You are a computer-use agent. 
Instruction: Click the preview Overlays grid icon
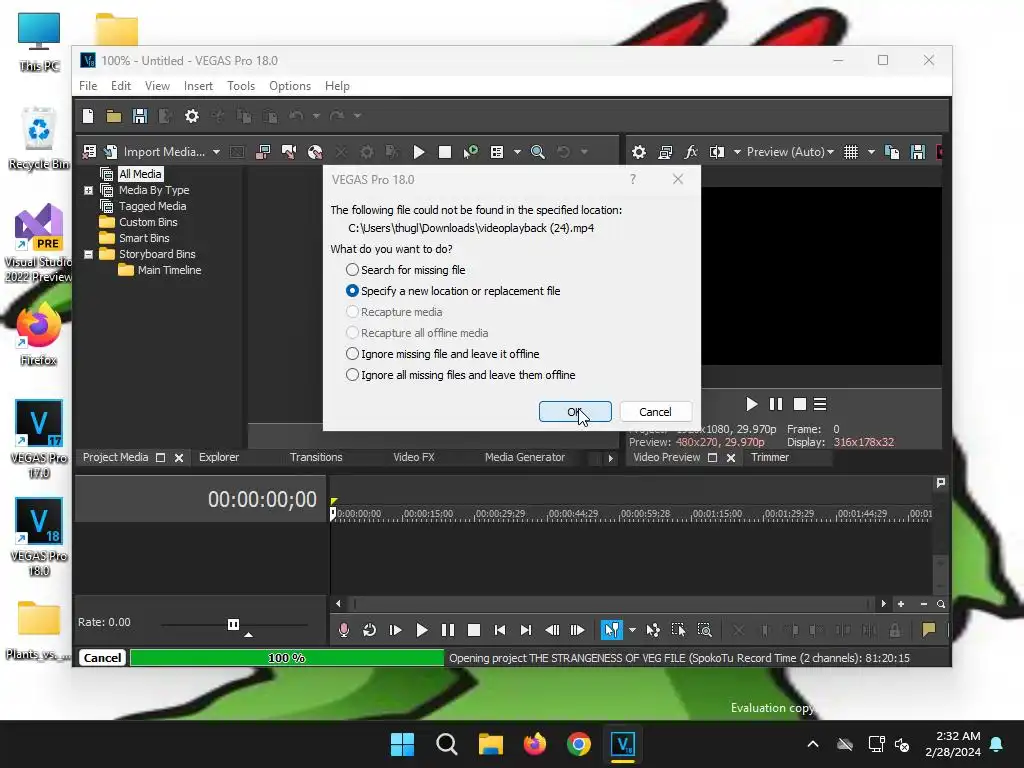point(851,152)
